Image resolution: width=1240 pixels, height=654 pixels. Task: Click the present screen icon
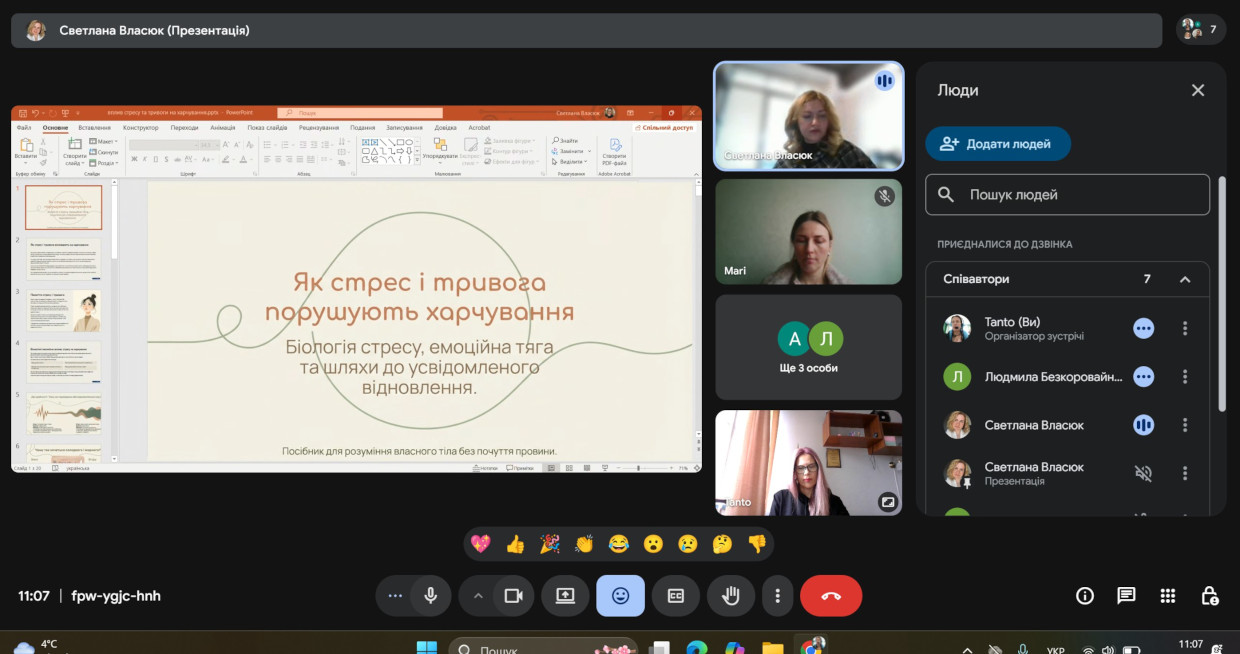click(x=565, y=596)
